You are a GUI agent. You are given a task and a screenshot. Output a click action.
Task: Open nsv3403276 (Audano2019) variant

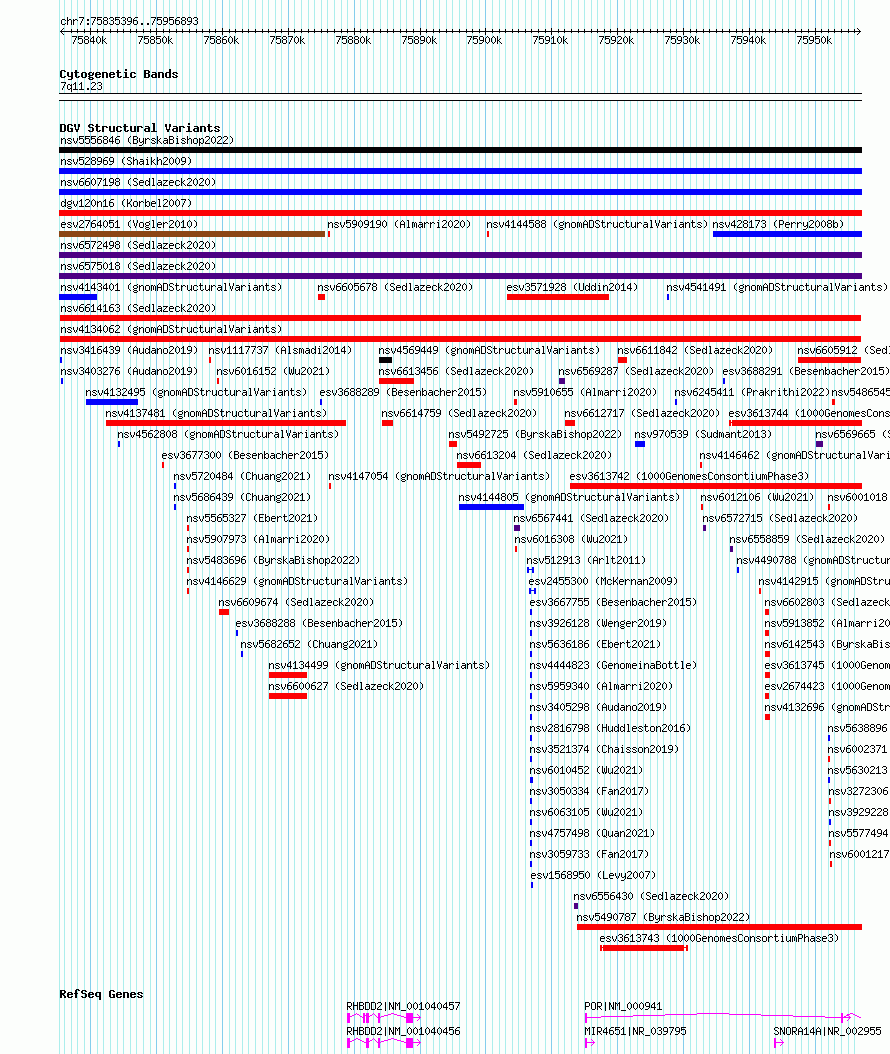click(x=129, y=371)
